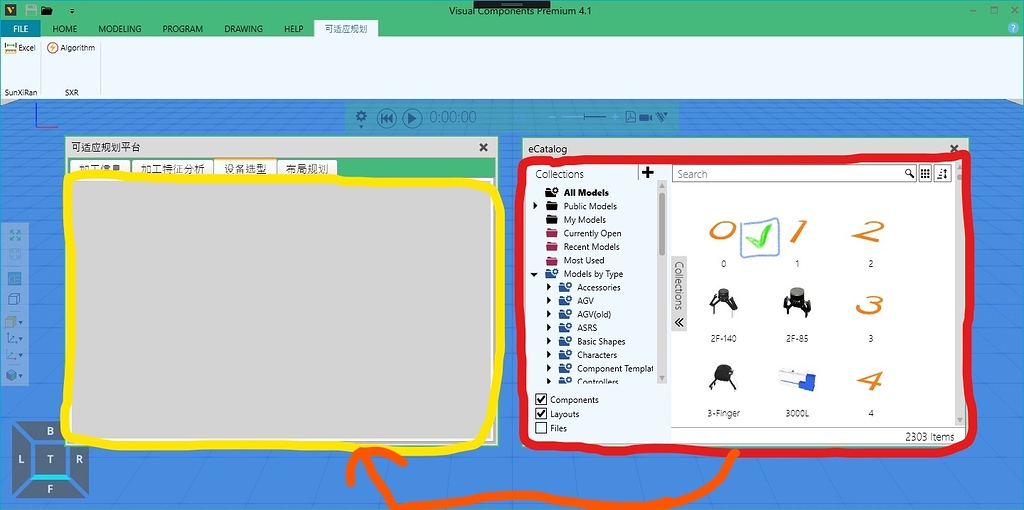
Task: Switch to the HOME ribbon tab
Action: (x=65, y=29)
